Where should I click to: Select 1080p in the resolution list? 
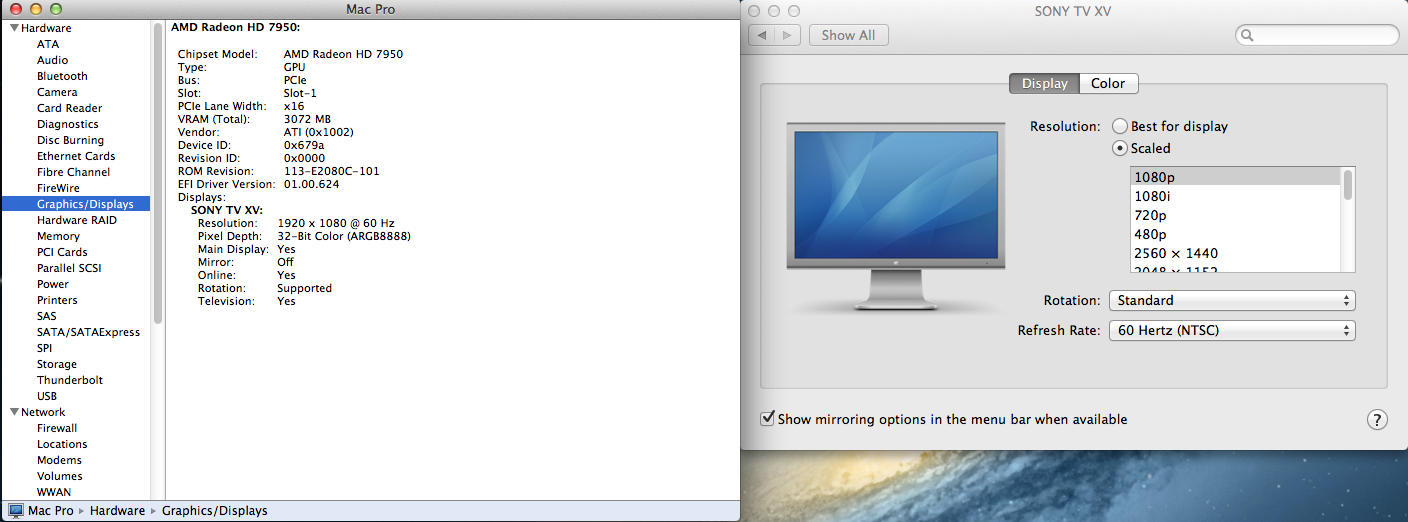click(1235, 177)
